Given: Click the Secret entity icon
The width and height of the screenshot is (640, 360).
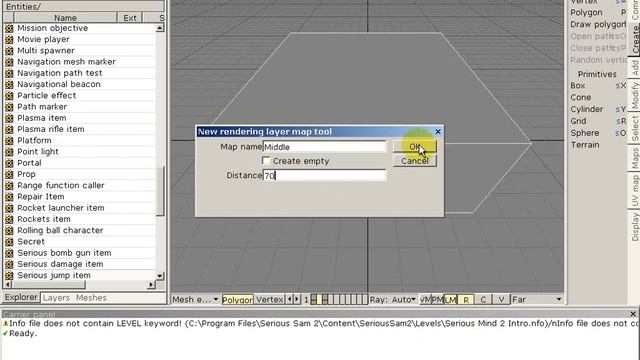Looking at the screenshot, I should [x=9, y=242].
